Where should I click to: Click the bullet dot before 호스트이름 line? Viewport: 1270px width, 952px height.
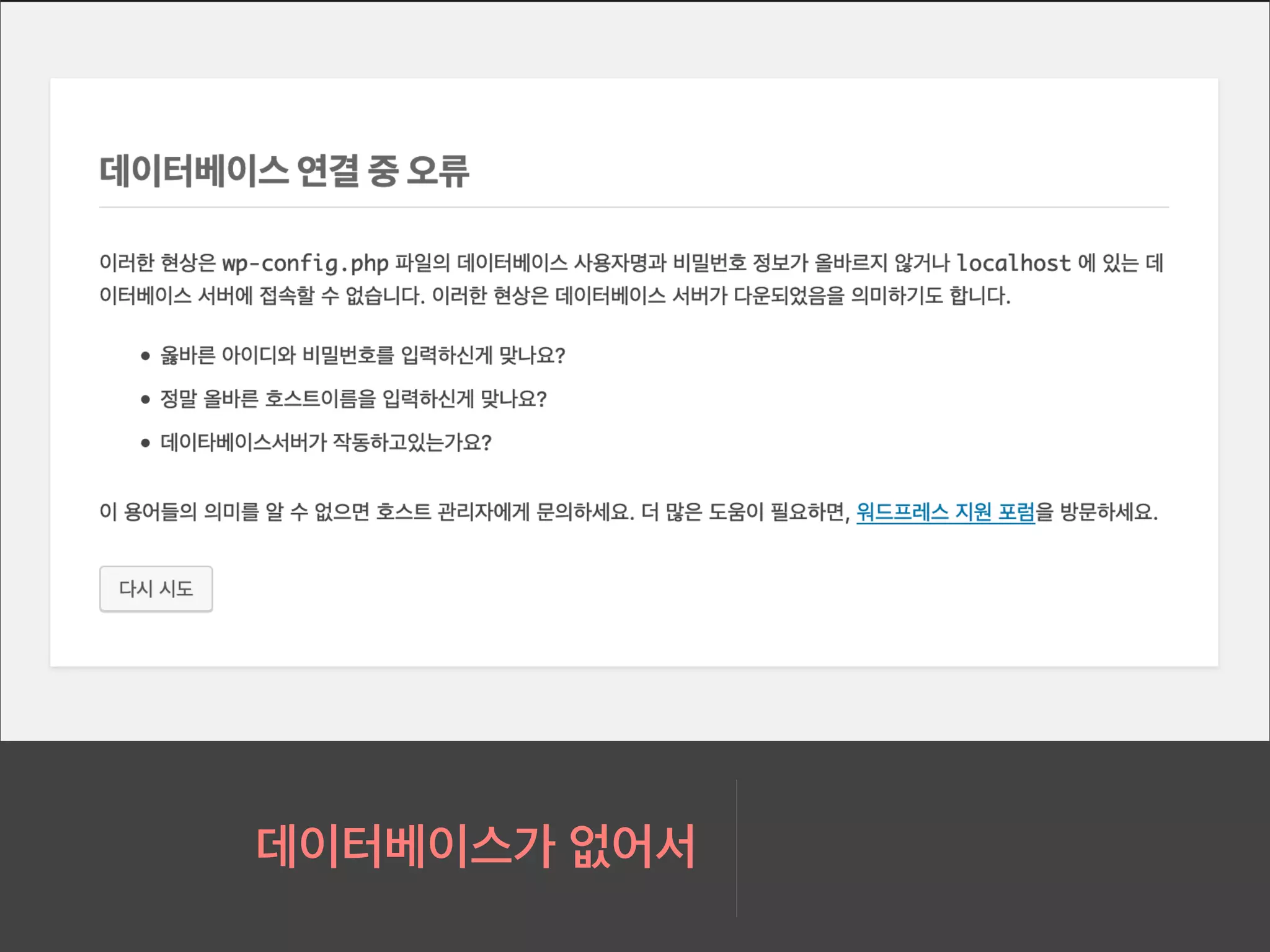[146, 399]
